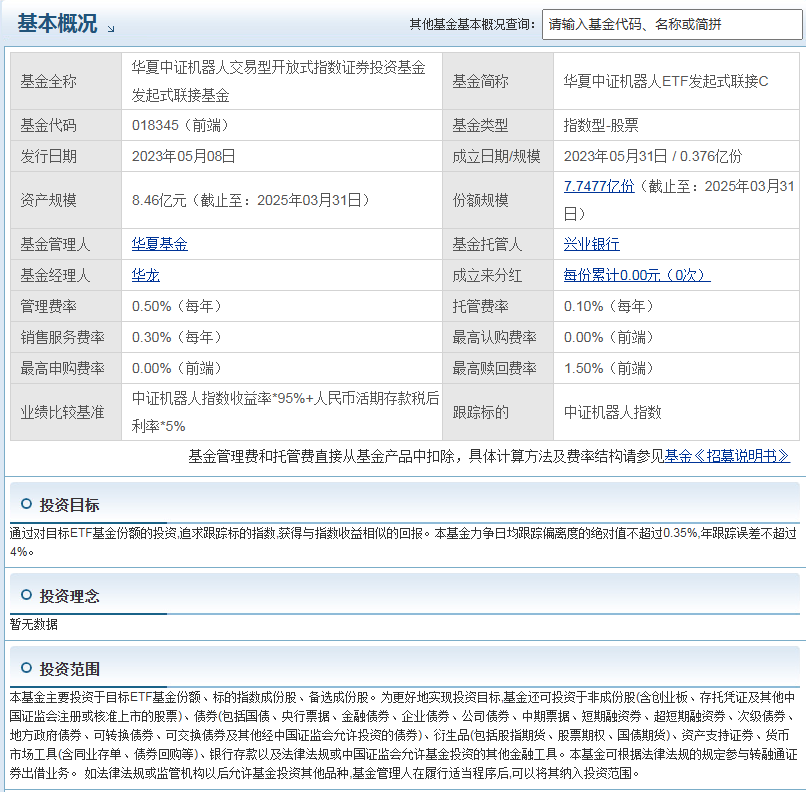This screenshot has height=792, width=806.
Task: Click sales service fee 0.30%（每年）
Action: pos(177,337)
